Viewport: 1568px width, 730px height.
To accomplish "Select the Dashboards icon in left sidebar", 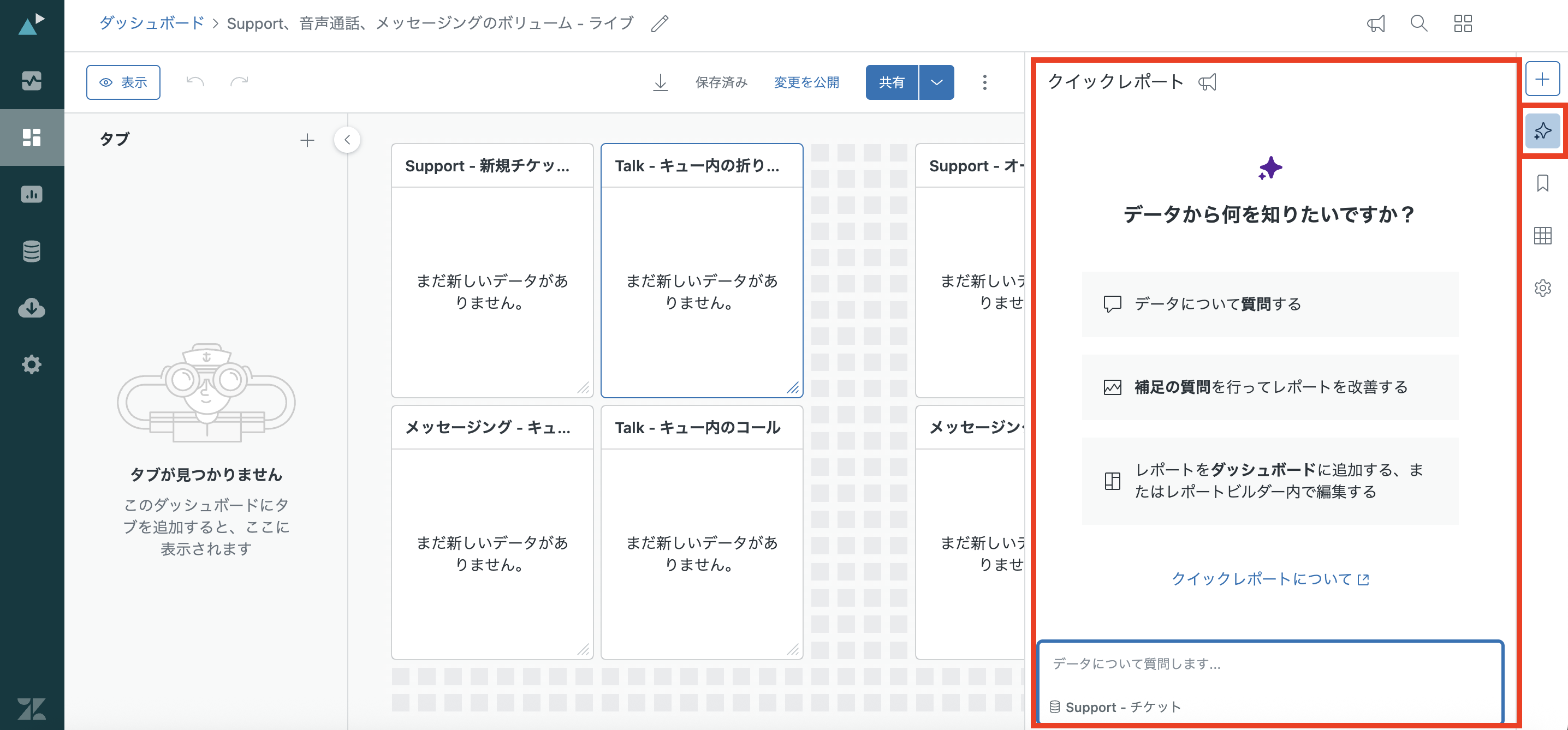I will point(32,137).
